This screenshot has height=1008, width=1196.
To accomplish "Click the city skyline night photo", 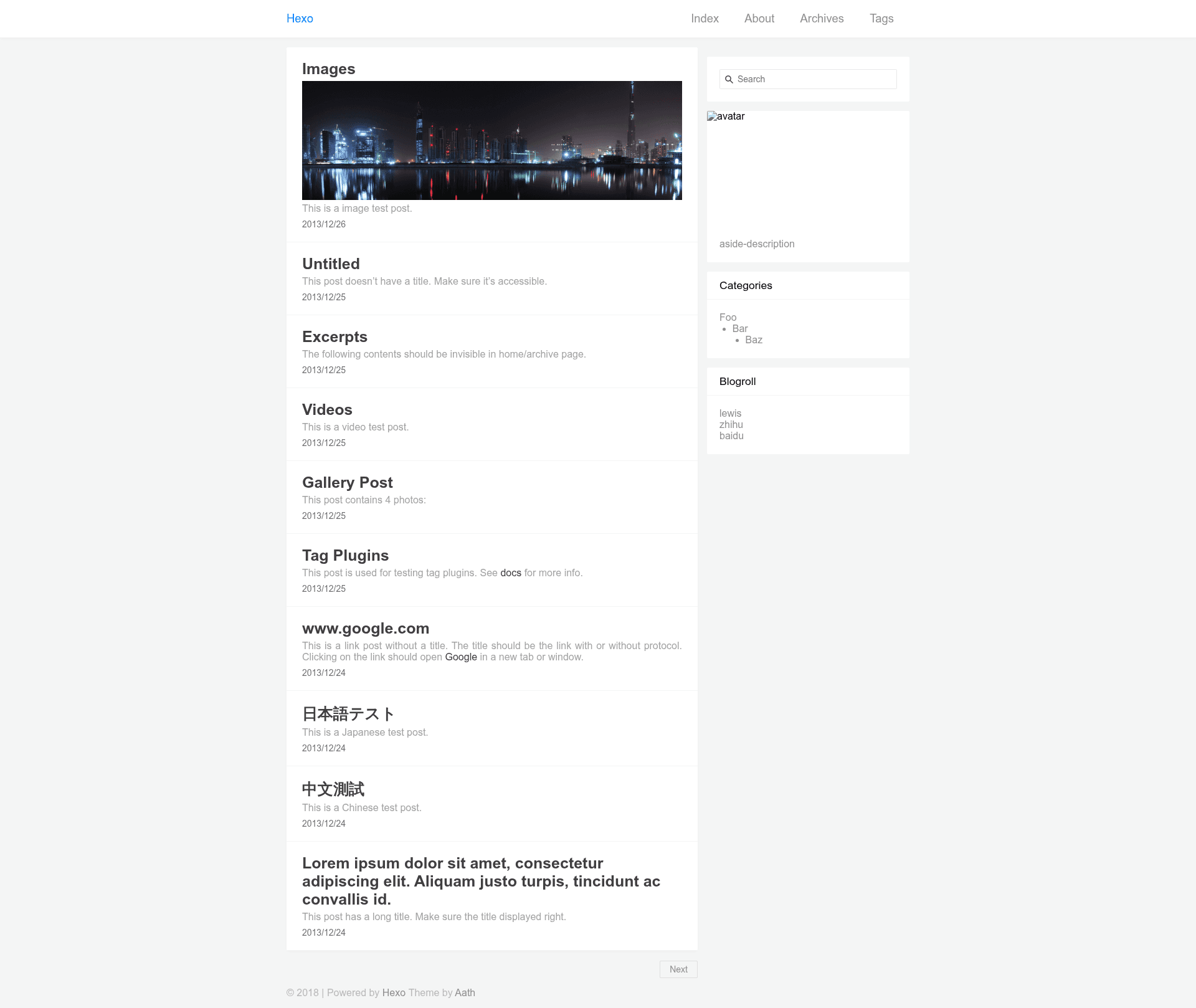I will tap(492, 140).
